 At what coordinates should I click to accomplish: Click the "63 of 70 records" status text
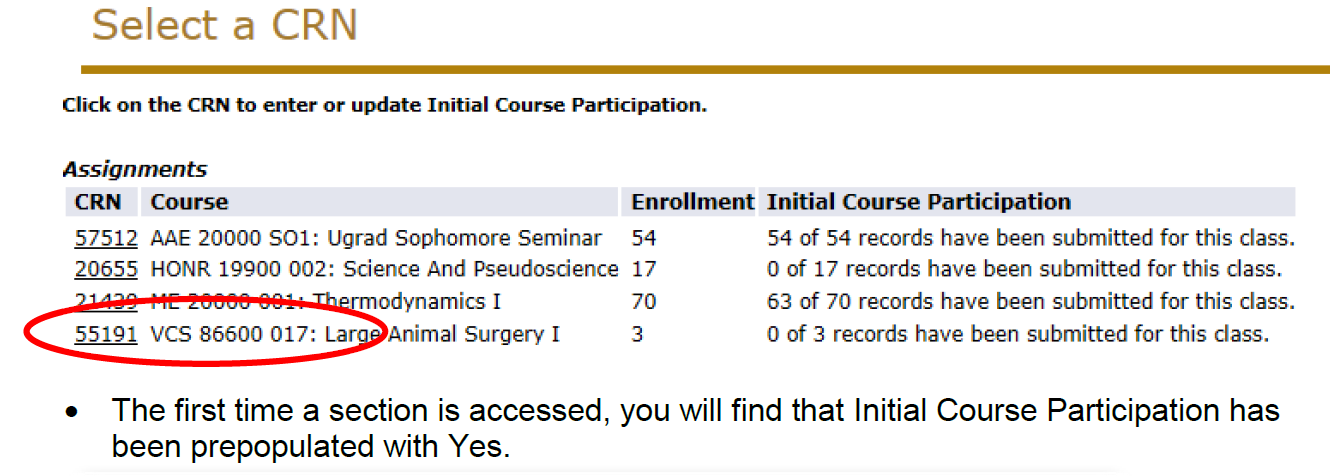click(1030, 301)
